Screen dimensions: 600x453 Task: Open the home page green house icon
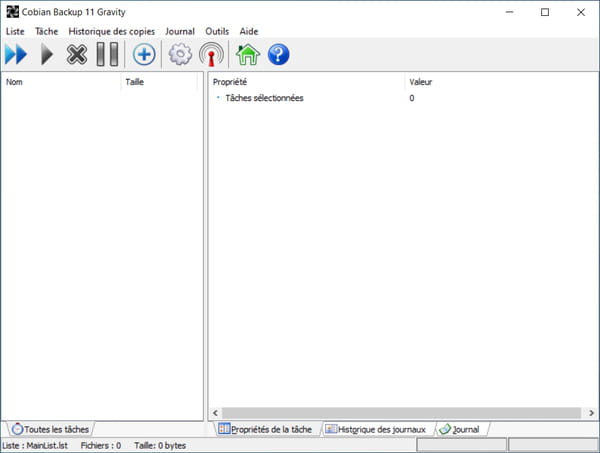click(x=248, y=54)
